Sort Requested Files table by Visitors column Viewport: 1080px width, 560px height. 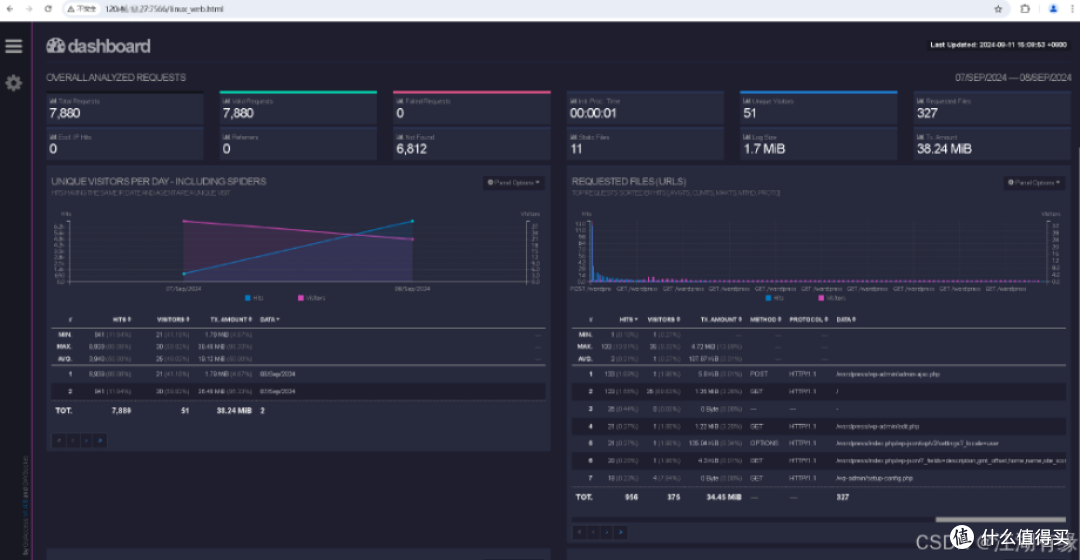tap(665, 320)
